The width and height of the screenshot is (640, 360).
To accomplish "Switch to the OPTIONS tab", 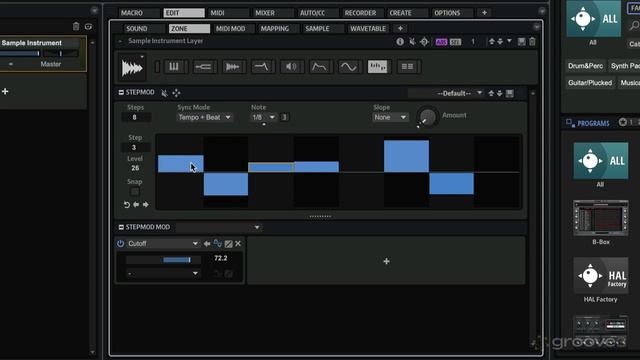I will point(452,13).
